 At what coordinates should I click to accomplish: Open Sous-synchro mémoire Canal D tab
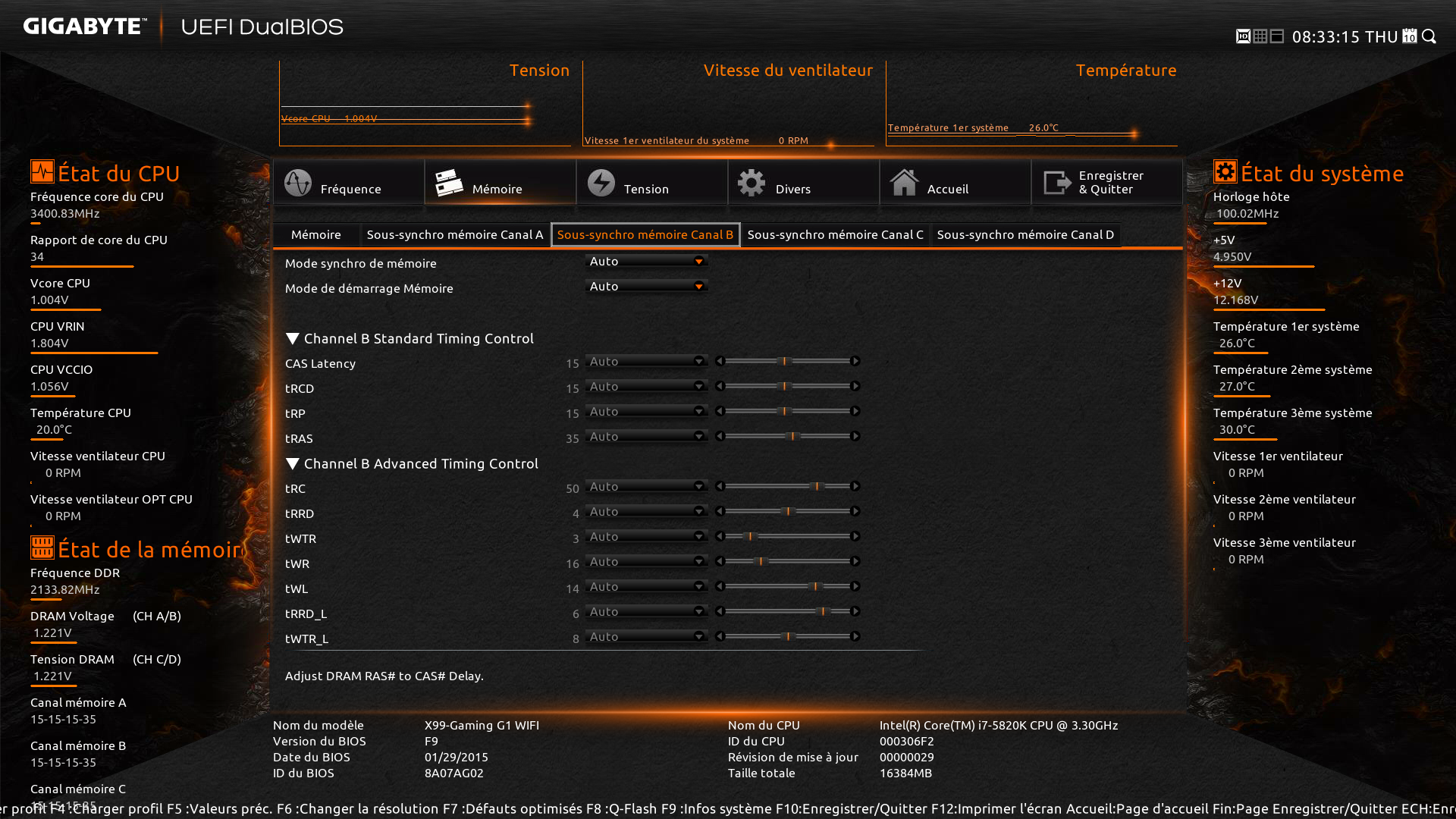1025,235
